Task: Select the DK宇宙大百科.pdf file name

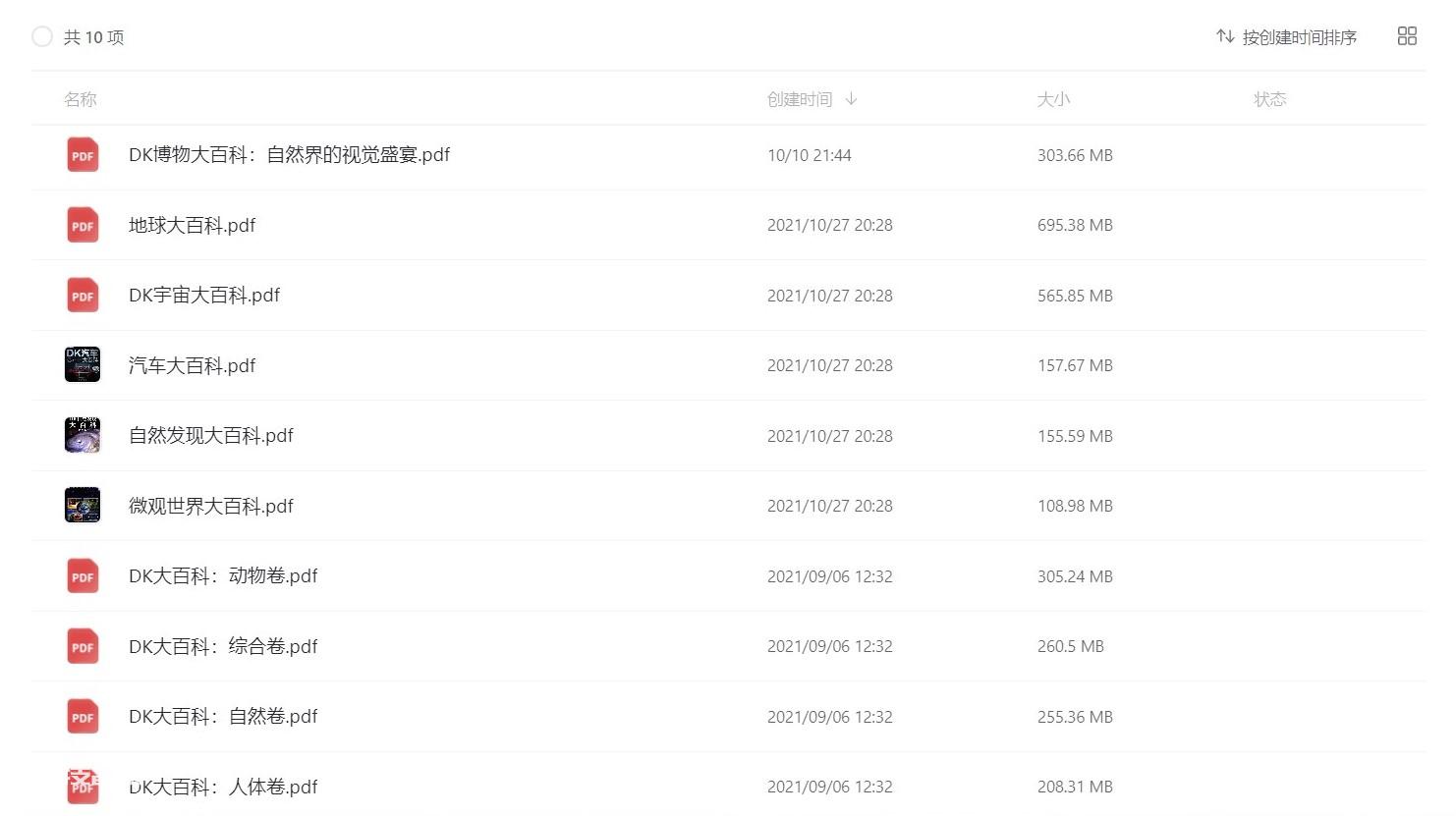Action: 204,296
